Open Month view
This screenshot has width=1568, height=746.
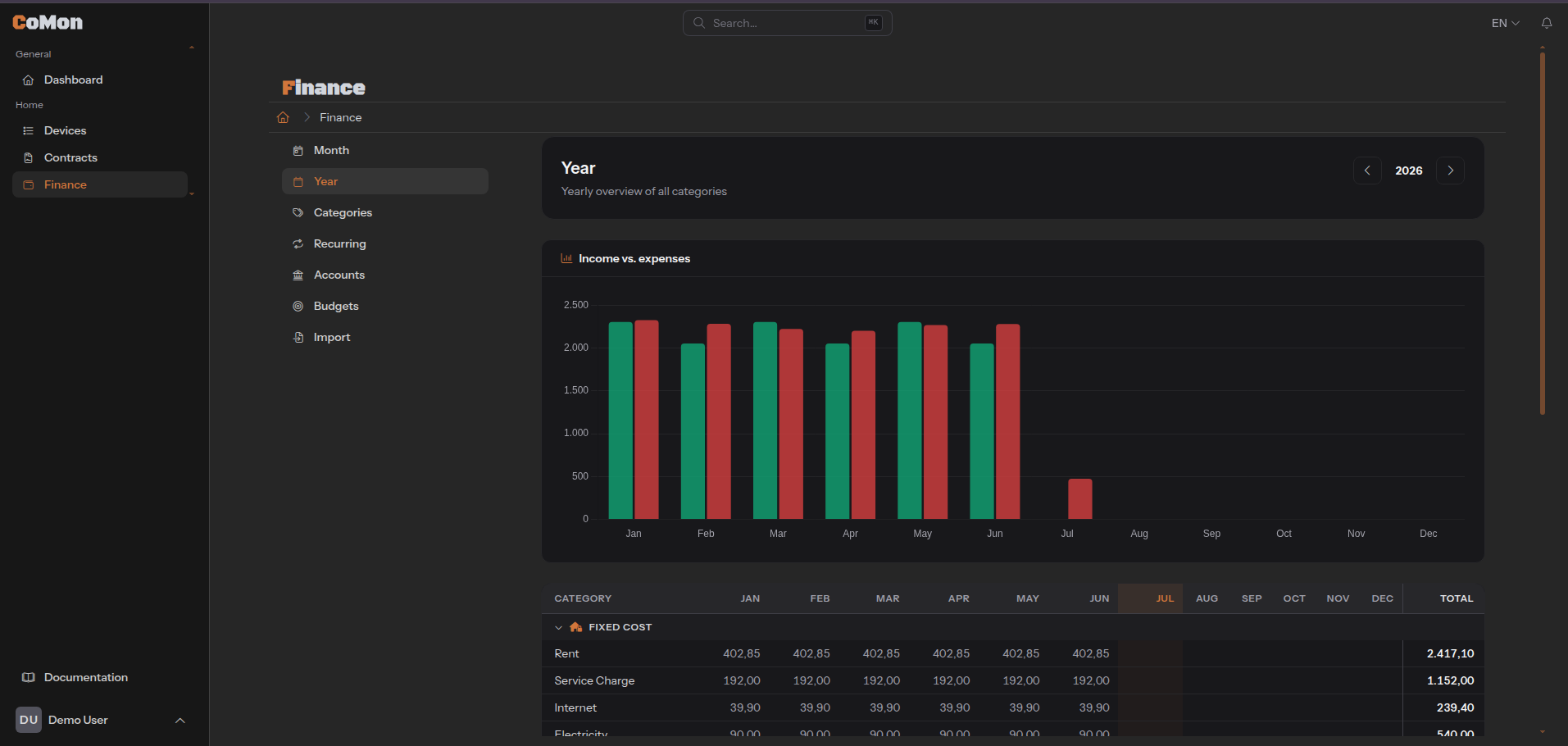click(385, 151)
